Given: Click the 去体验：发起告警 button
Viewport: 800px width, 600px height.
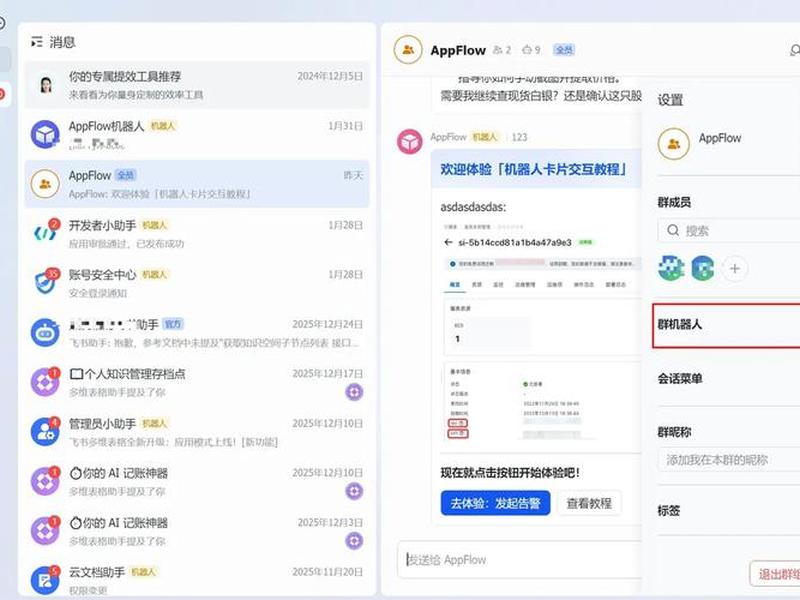Looking at the screenshot, I should point(495,503).
